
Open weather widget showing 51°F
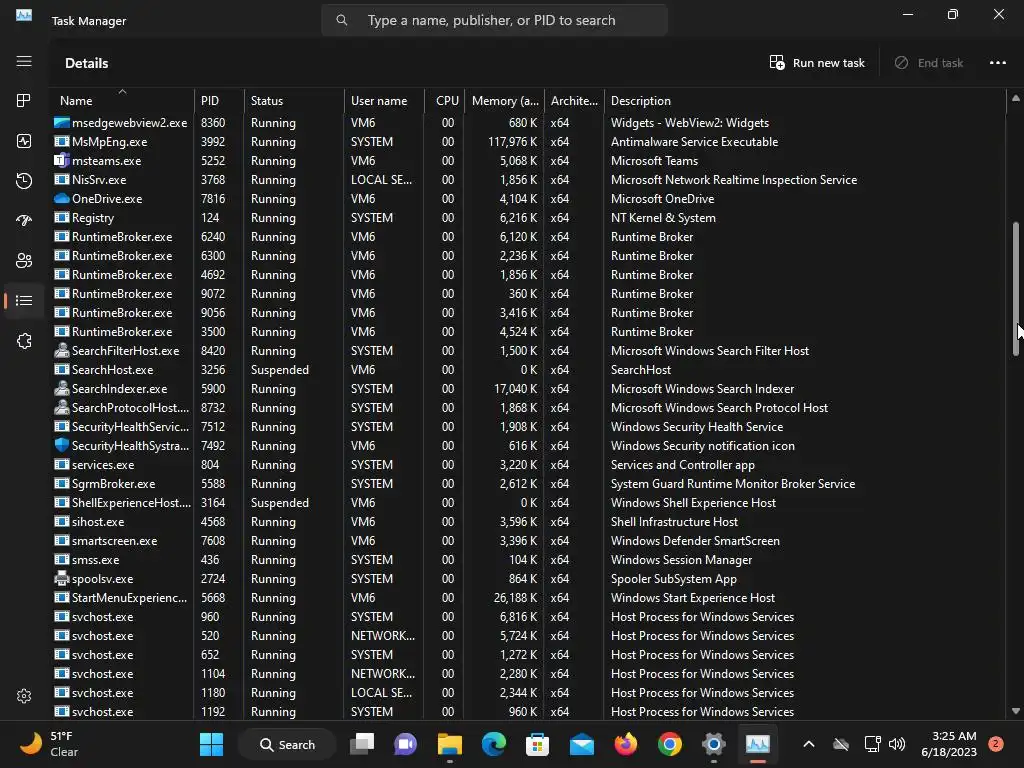pyautogui.click(x=48, y=744)
